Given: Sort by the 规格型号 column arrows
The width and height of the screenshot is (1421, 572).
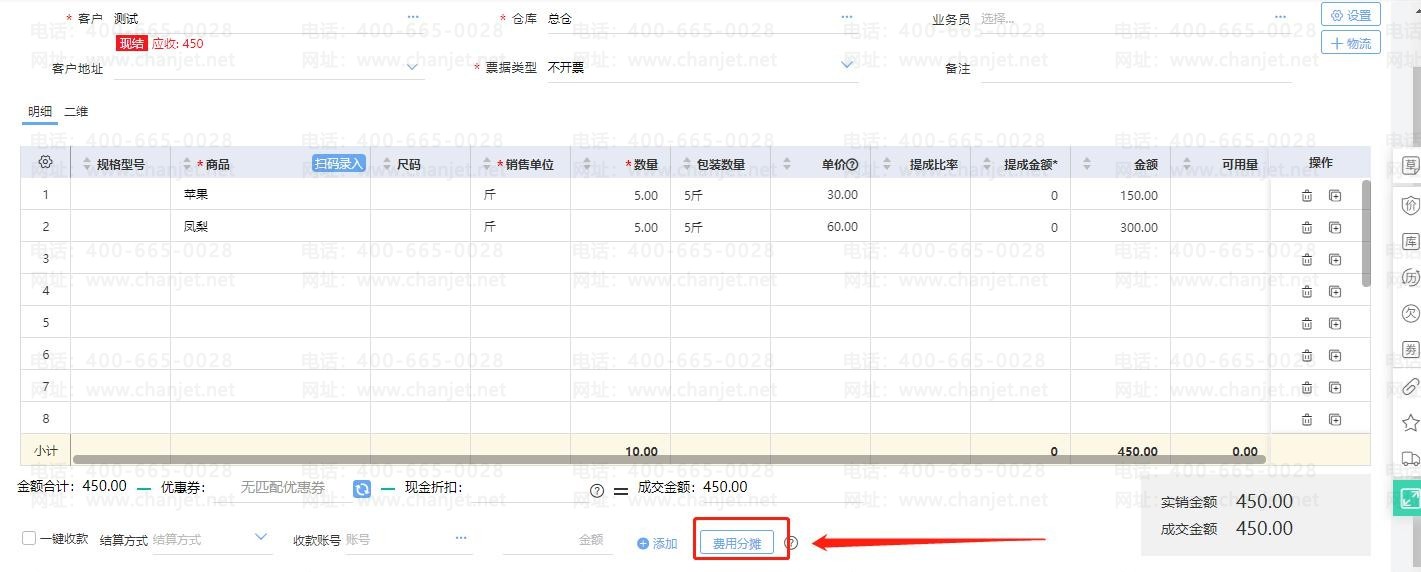Looking at the screenshot, I should click(87, 164).
